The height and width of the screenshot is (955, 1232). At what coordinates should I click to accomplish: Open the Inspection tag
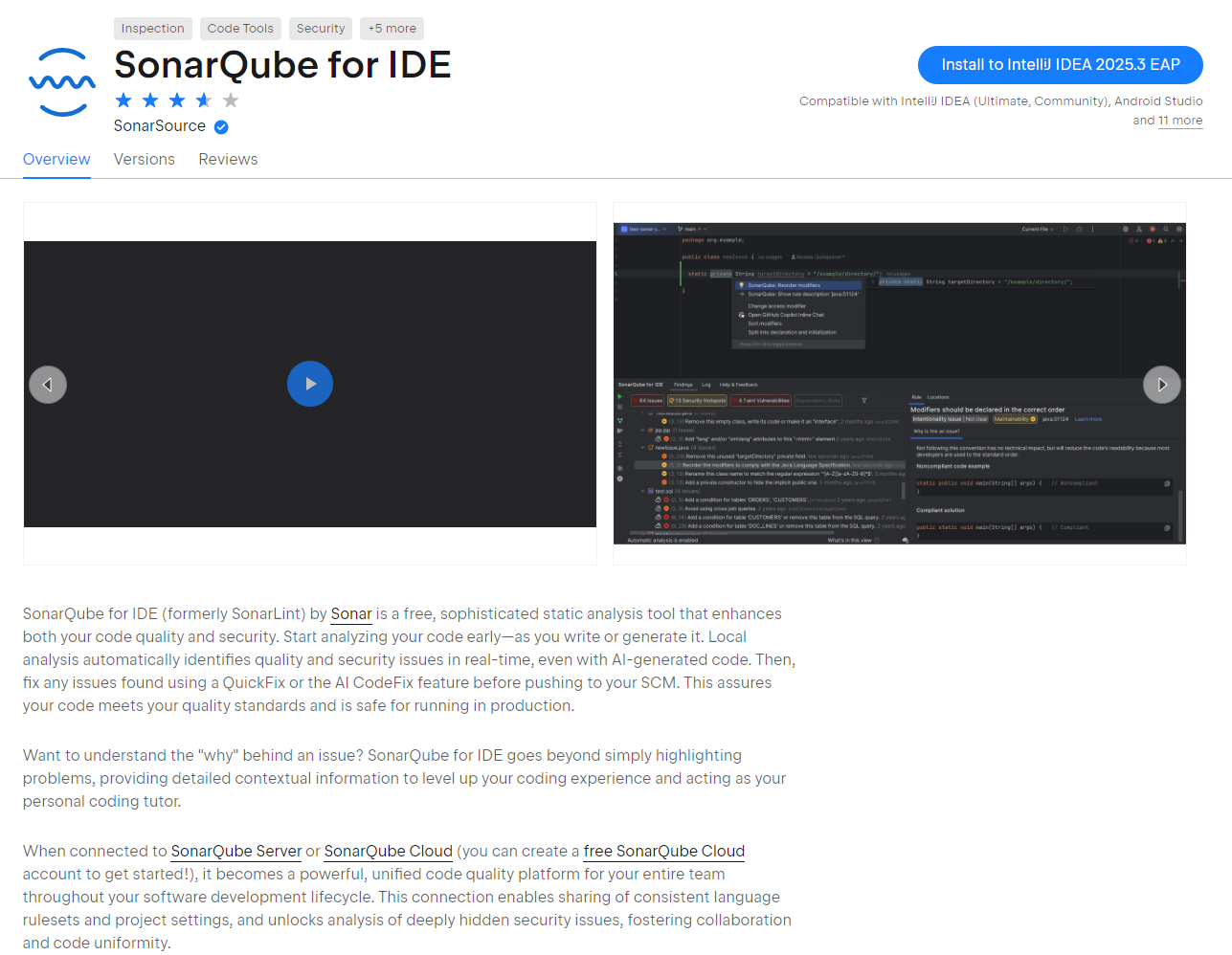pyautogui.click(x=153, y=29)
